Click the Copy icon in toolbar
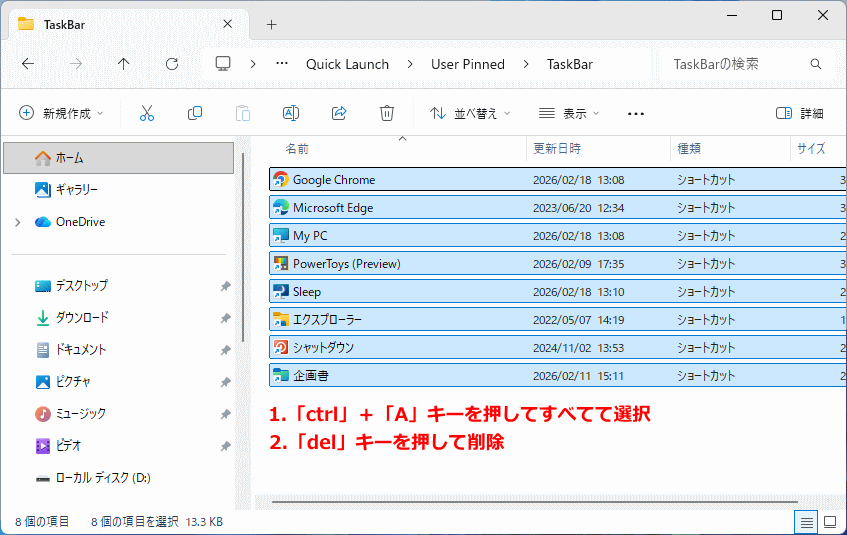The height and width of the screenshot is (535, 847). point(194,113)
